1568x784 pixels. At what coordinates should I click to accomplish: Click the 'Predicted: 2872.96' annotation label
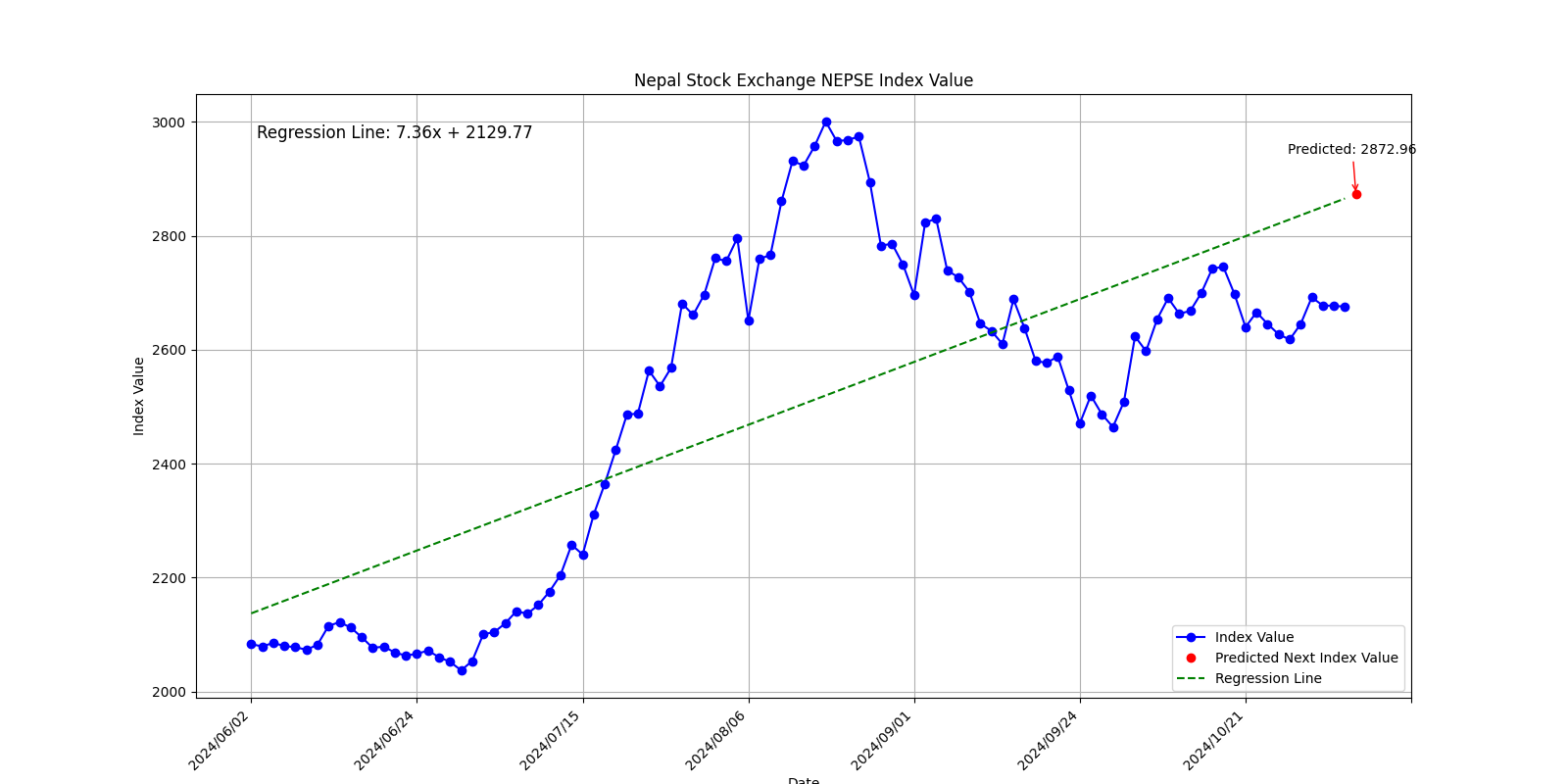(x=1351, y=150)
